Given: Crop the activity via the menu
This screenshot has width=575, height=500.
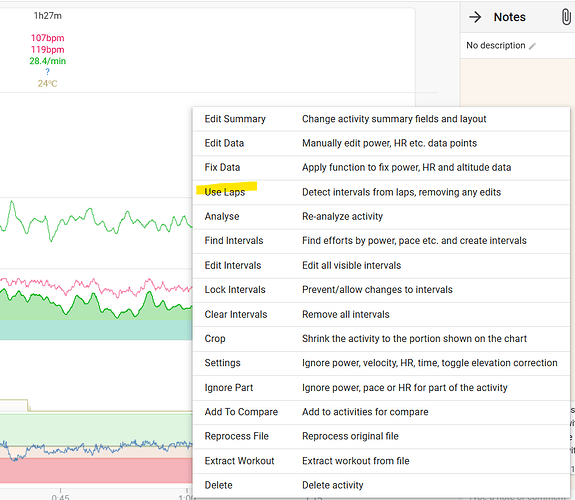Looking at the screenshot, I should 381,339.
